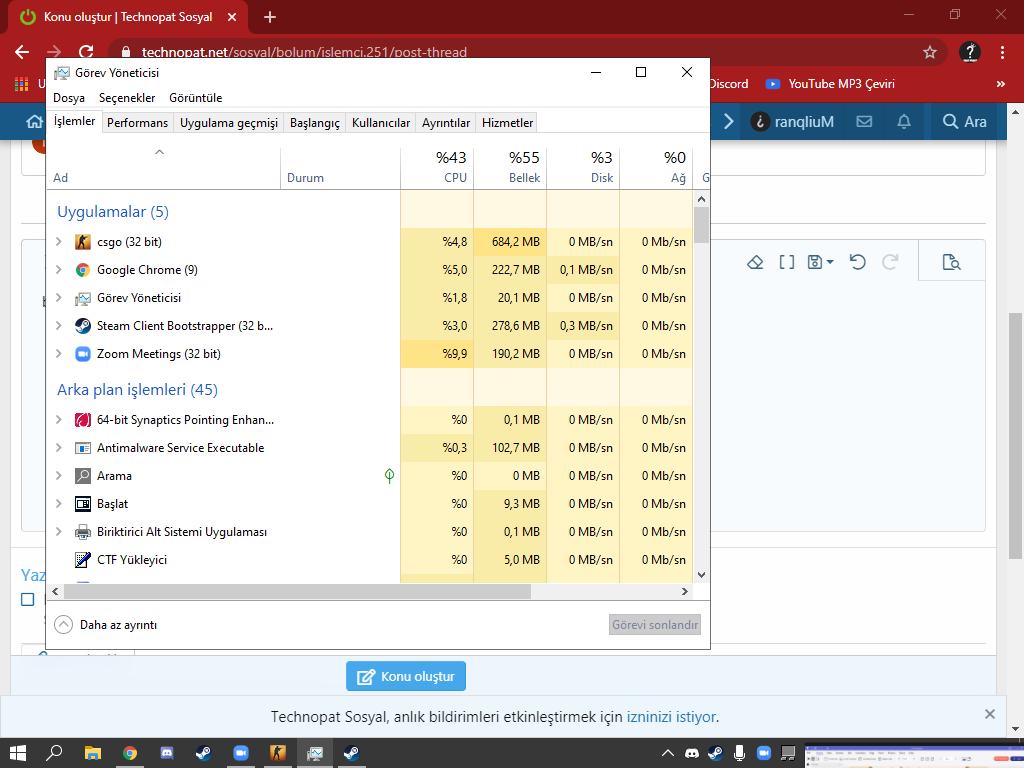Click the Synaptics Pointing Enhance icon
The height and width of the screenshot is (768, 1024).
[82, 420]
